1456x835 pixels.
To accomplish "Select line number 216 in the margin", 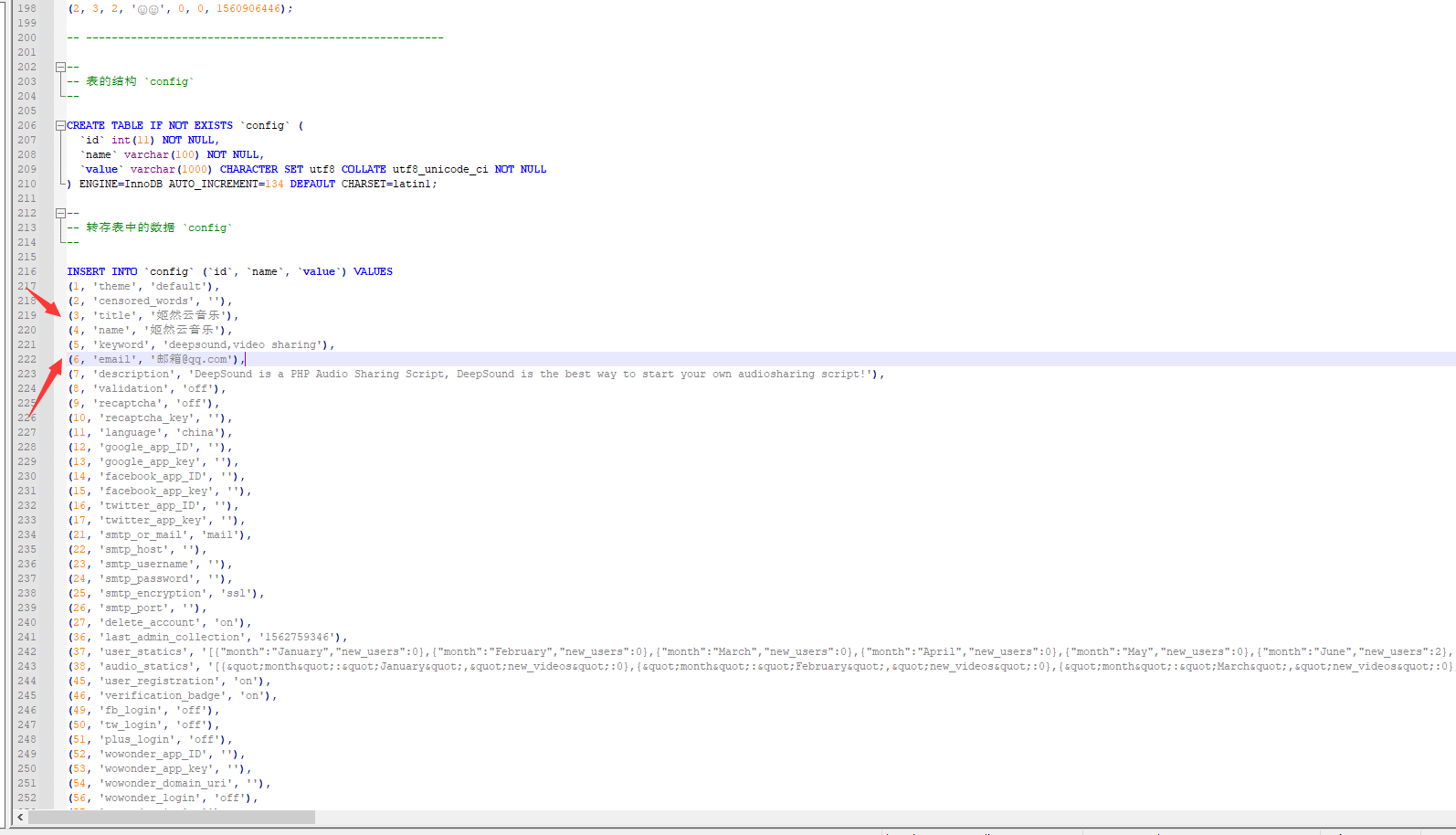I will (x=26, y=271).
